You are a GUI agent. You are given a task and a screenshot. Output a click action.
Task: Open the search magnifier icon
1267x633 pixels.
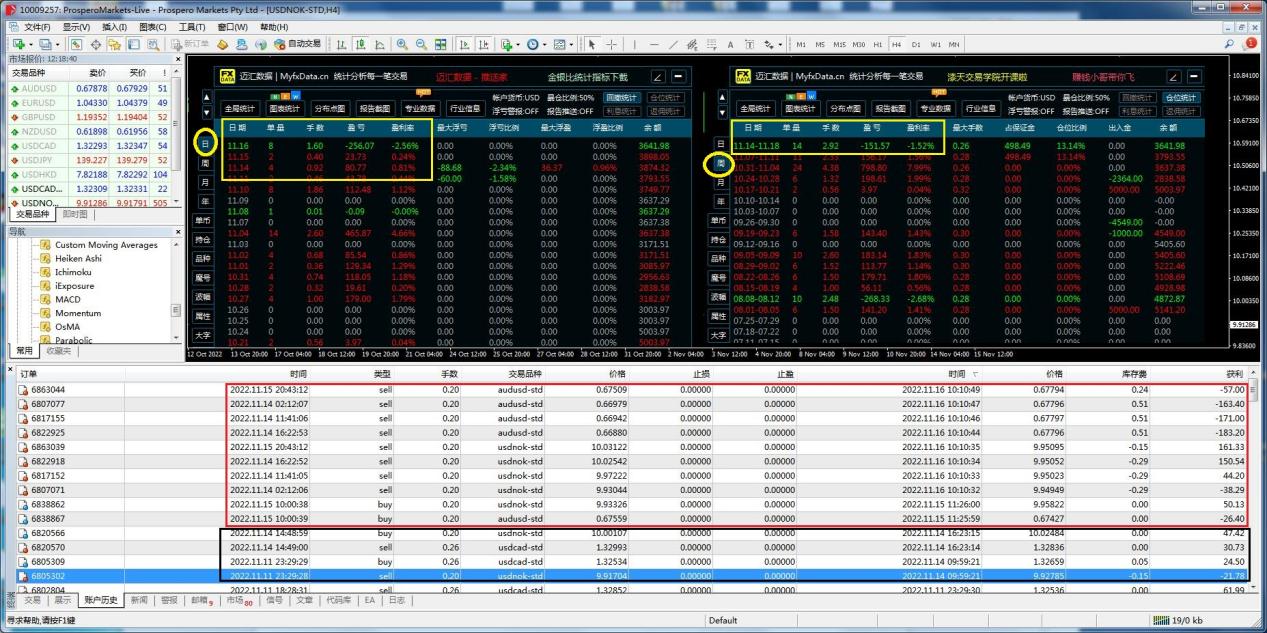pyautogui.click(x=1229, y=44)
